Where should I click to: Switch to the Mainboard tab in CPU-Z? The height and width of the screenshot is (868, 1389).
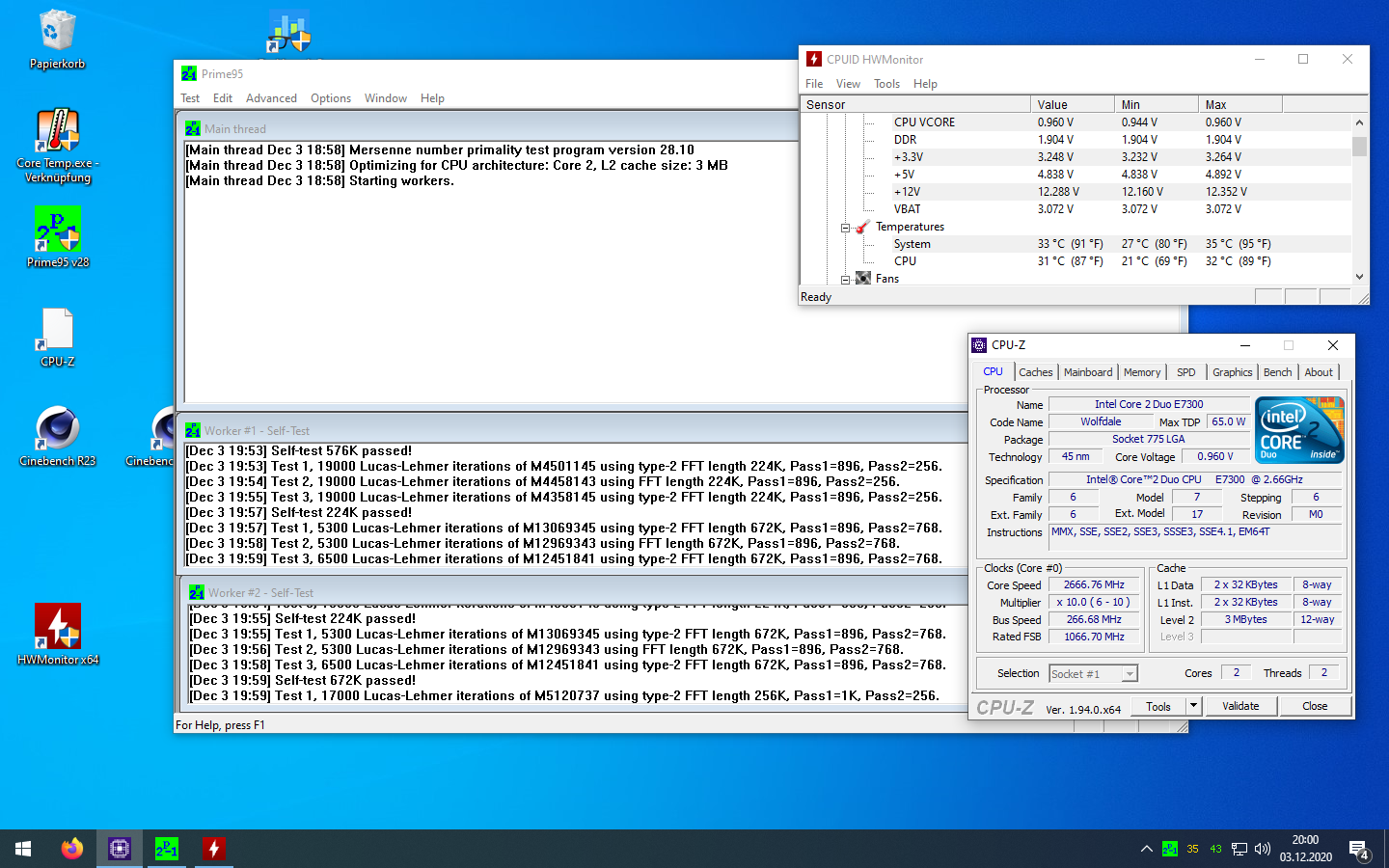[x=1088, y=372]
